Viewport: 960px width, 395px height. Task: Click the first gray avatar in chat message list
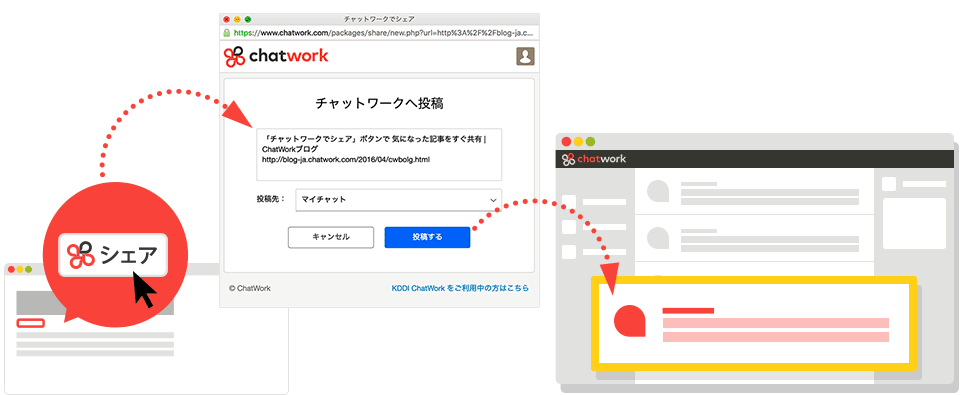(658, 190)
